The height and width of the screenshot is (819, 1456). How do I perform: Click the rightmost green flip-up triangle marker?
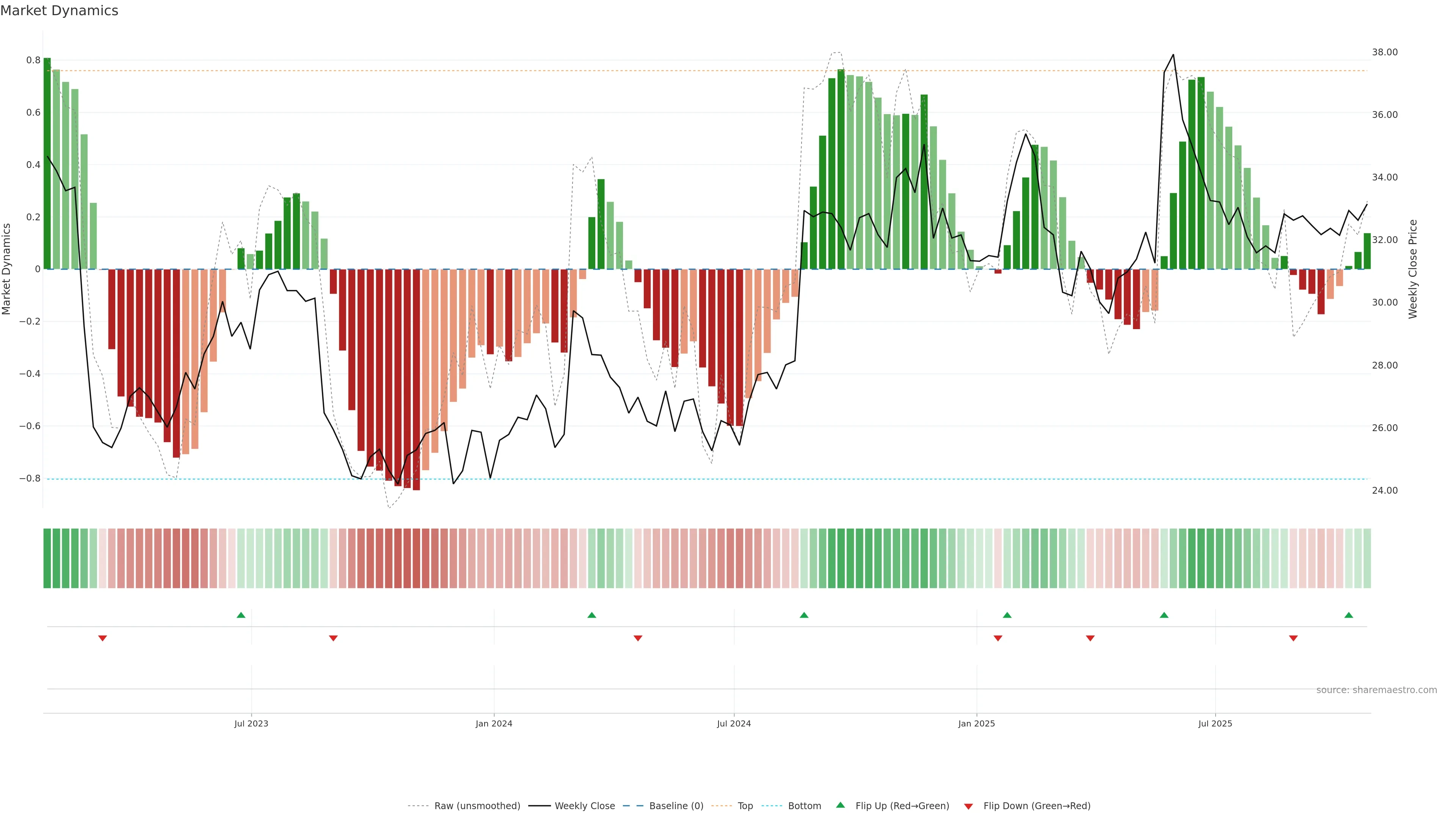pos(1349,615)
